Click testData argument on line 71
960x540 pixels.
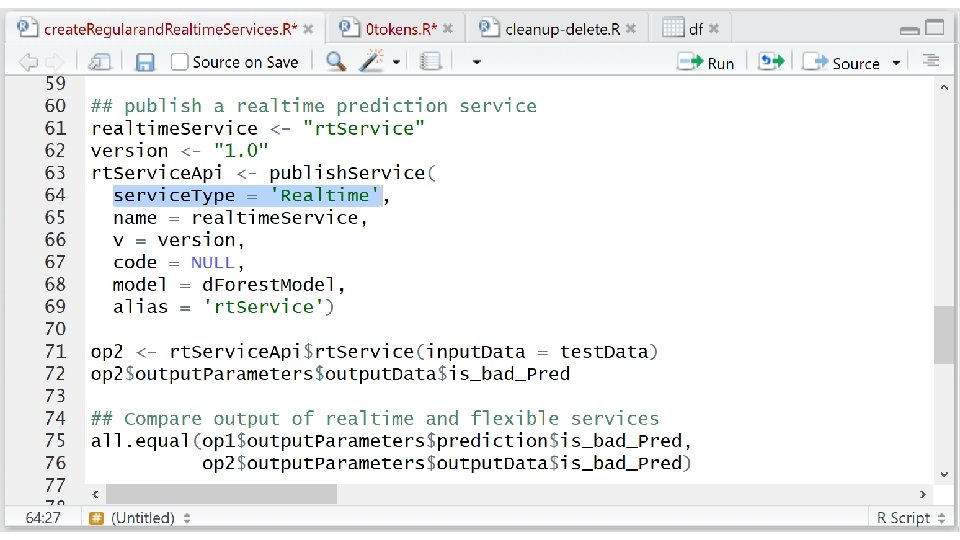coord(604,352)
